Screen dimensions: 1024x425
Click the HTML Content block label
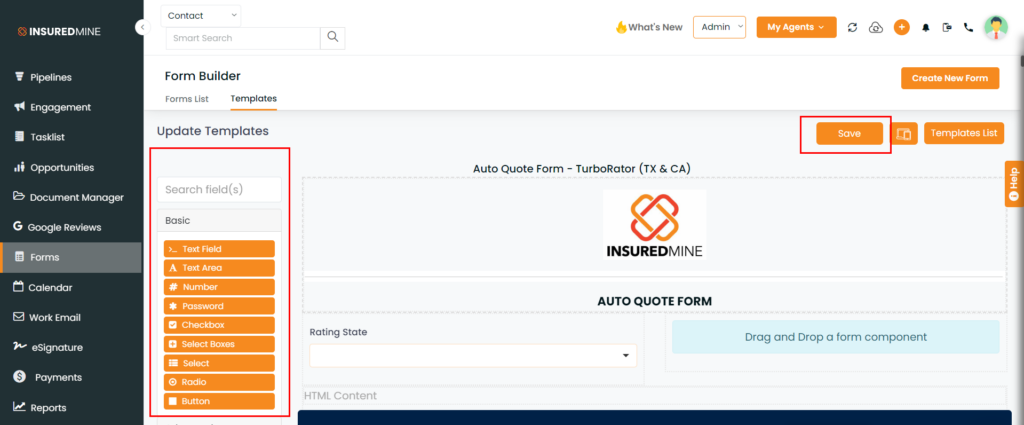pyautogui.click(x=340, y=396)
